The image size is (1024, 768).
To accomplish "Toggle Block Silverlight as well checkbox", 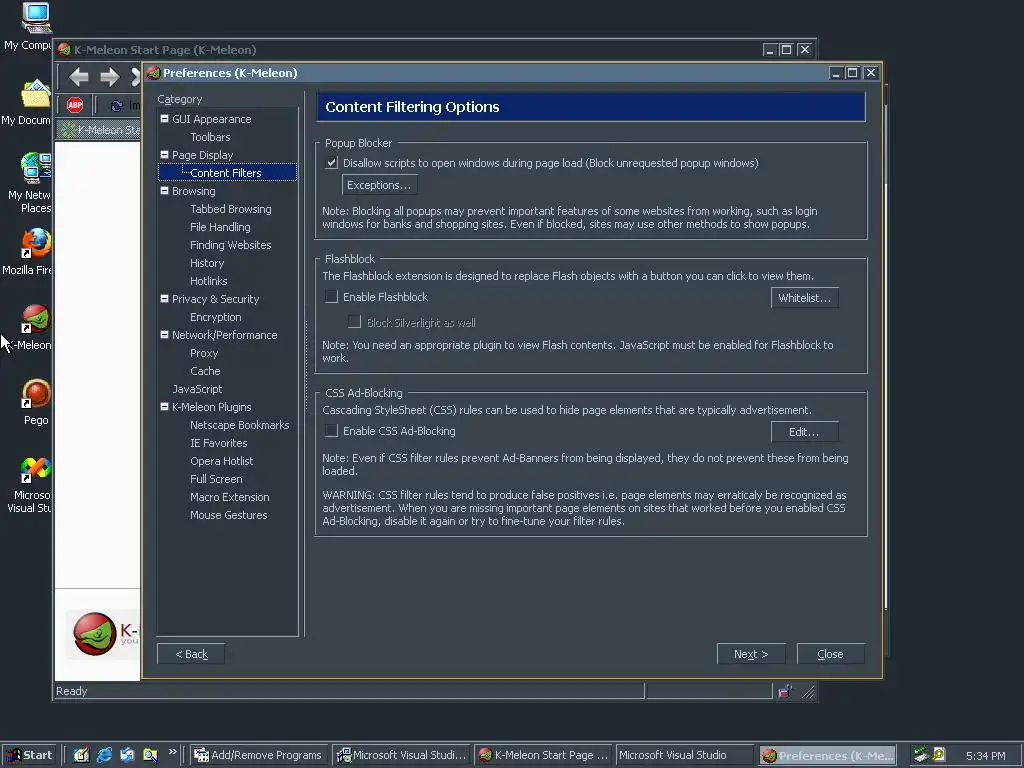I will point(355,322).
